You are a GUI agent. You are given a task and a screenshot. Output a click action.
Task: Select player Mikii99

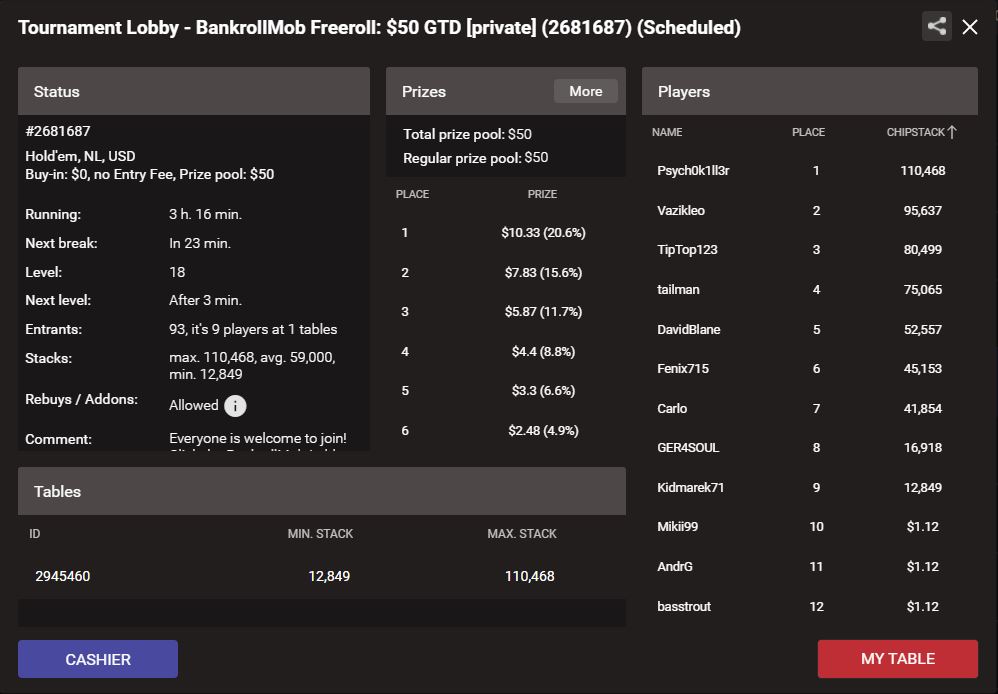(x=678, y=527)
